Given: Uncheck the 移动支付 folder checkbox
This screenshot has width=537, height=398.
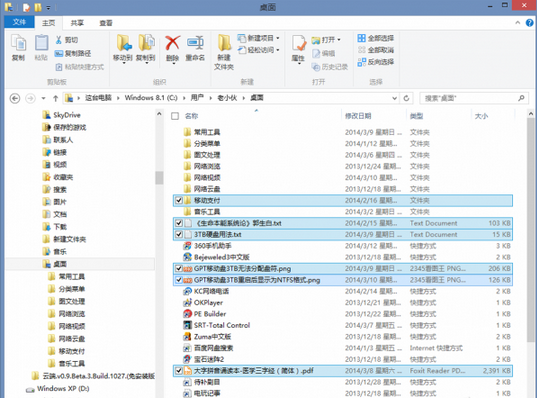Looking at the screenshot, I should click(179, 200).
